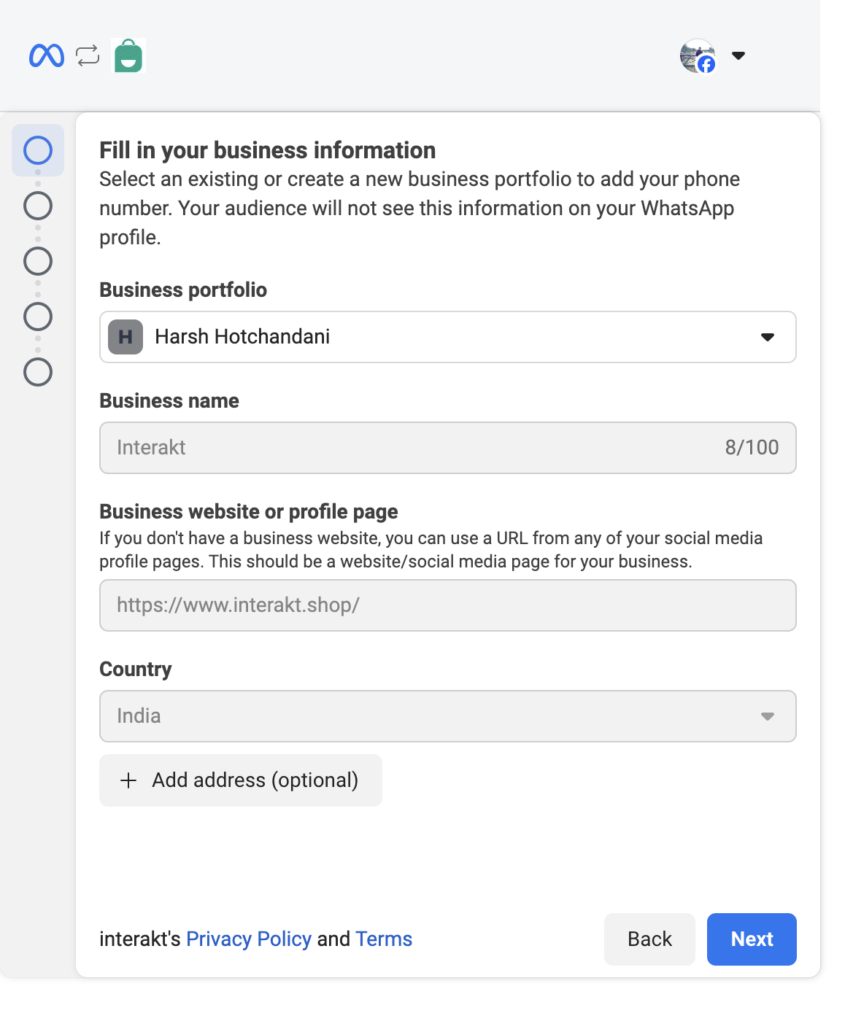845x1024 pixels.
Task: Click the business website URL field
Action: pyautogui.click(x=448, y=605)
